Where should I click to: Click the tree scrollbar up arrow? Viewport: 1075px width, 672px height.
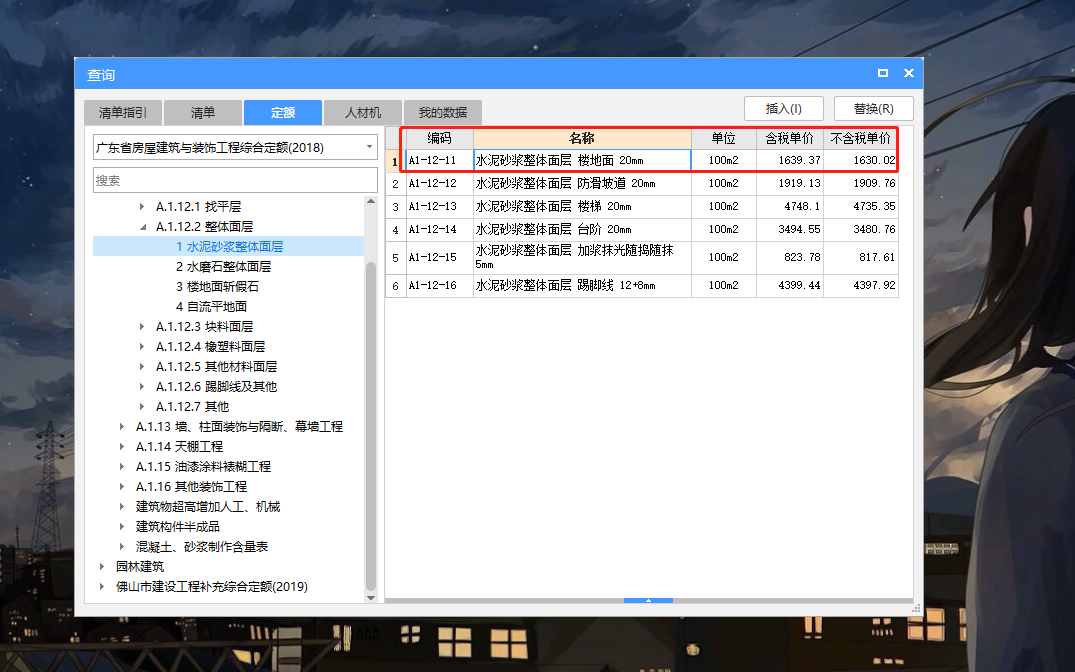point(371,202)
